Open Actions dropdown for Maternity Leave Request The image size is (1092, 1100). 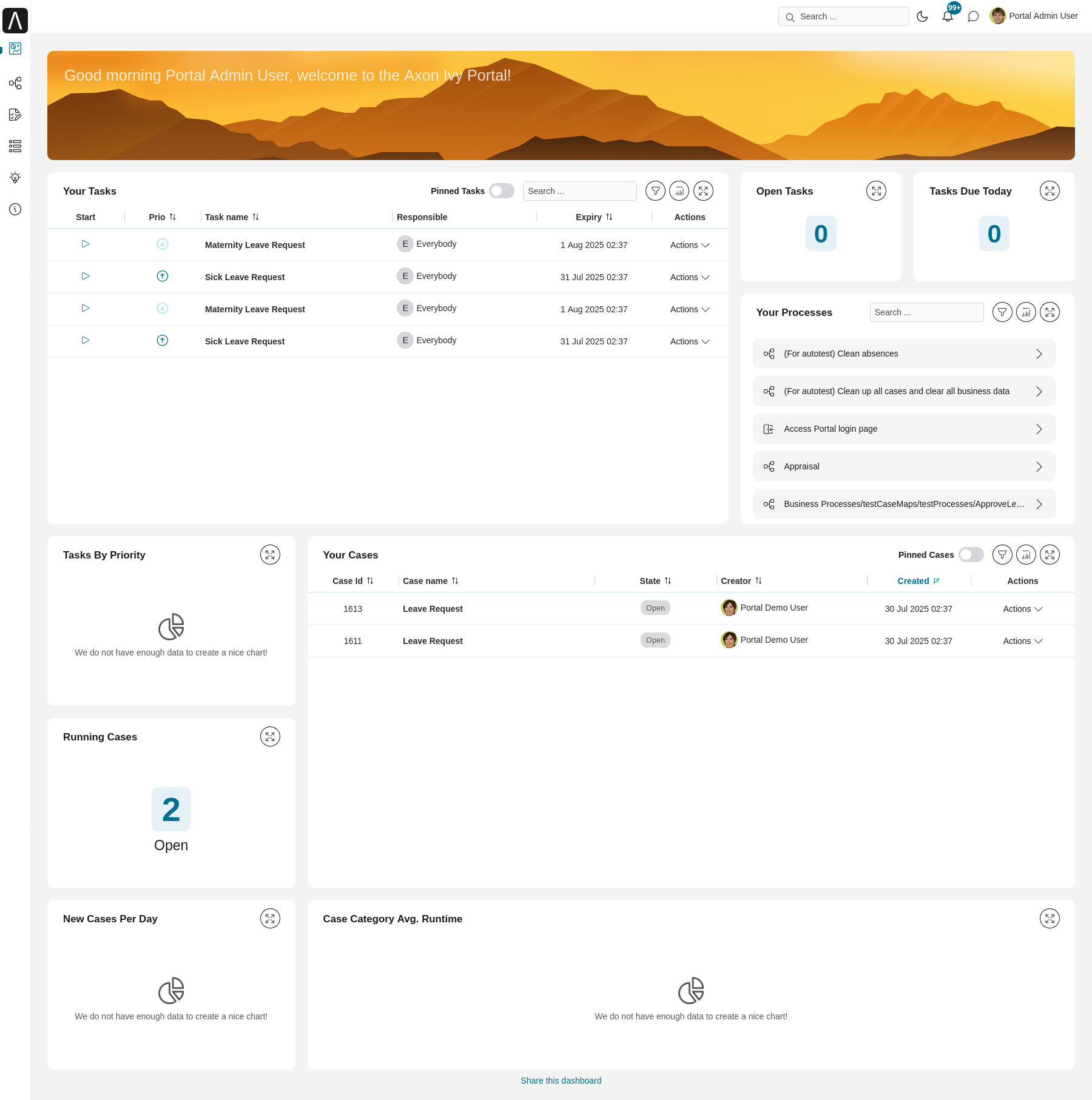689,245
